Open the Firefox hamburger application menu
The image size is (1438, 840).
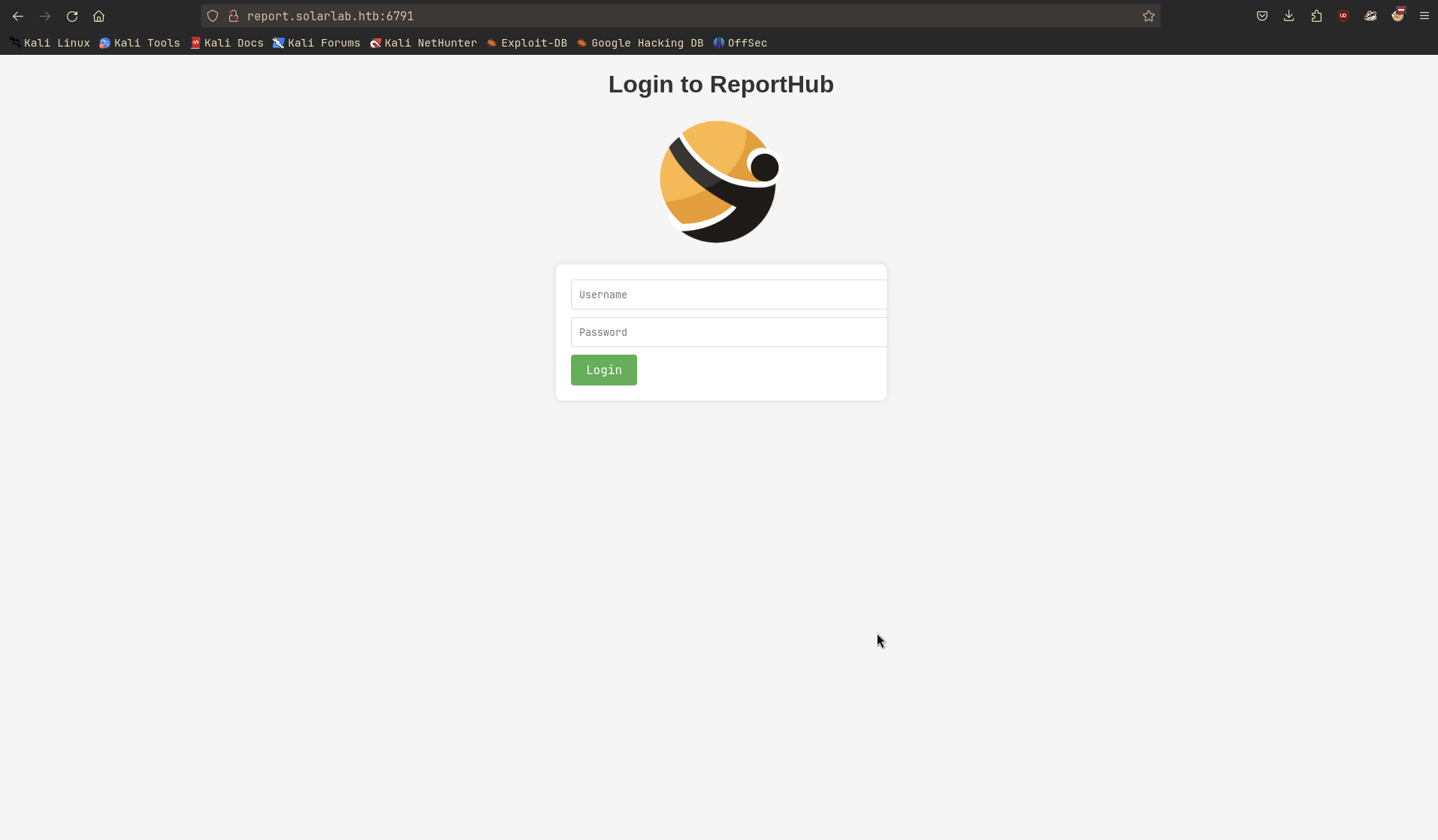click(1424, 16)
